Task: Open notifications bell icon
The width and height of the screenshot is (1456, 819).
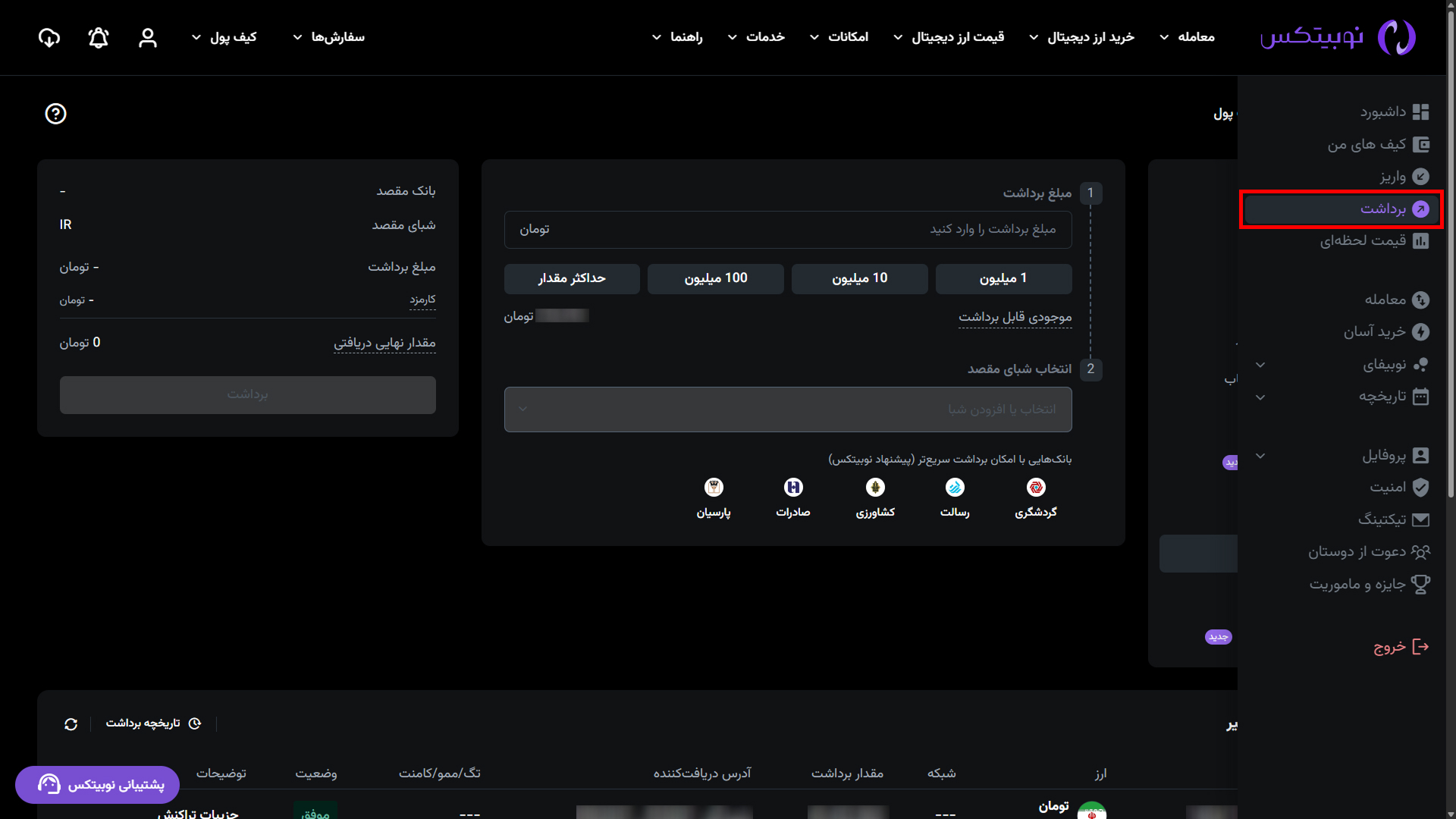Action: pyautogui.click(x=99, y=37)
